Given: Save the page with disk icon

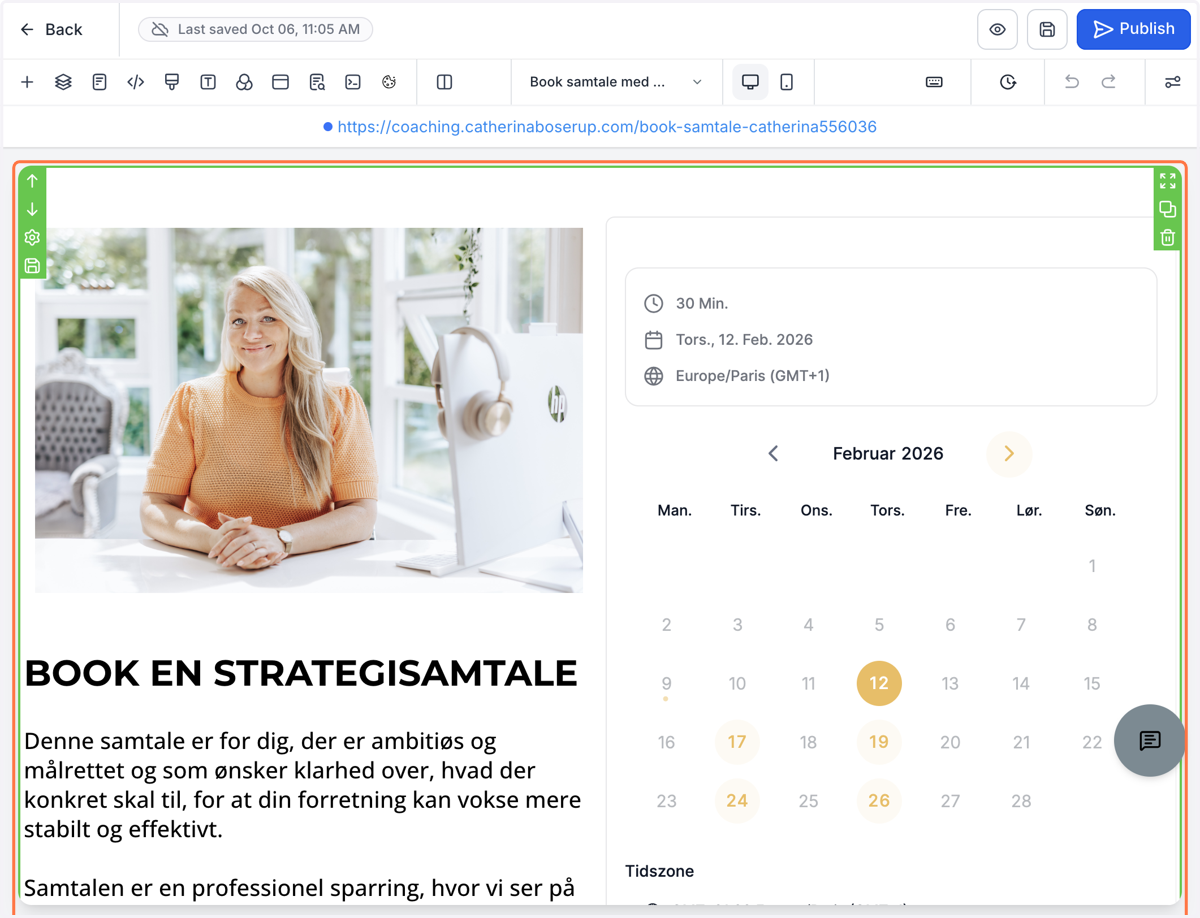Looking at the screenshot, I should [x=1047, y=30].
